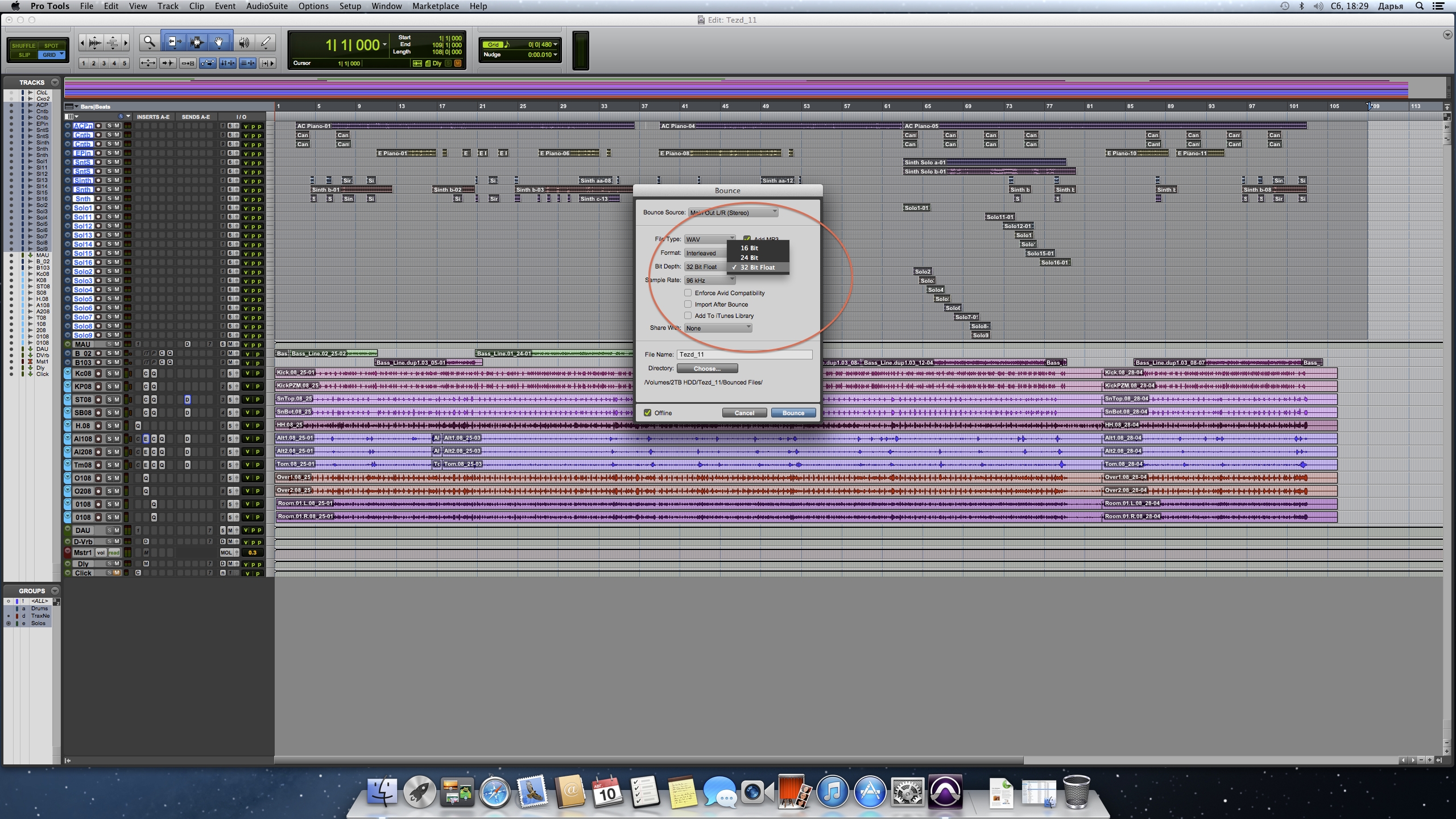Viewport: 1456px width, 819px height.
Task: Toggle Link Track and Edit Selection icon
Action: pyautogui.click(x=247, y=63)
